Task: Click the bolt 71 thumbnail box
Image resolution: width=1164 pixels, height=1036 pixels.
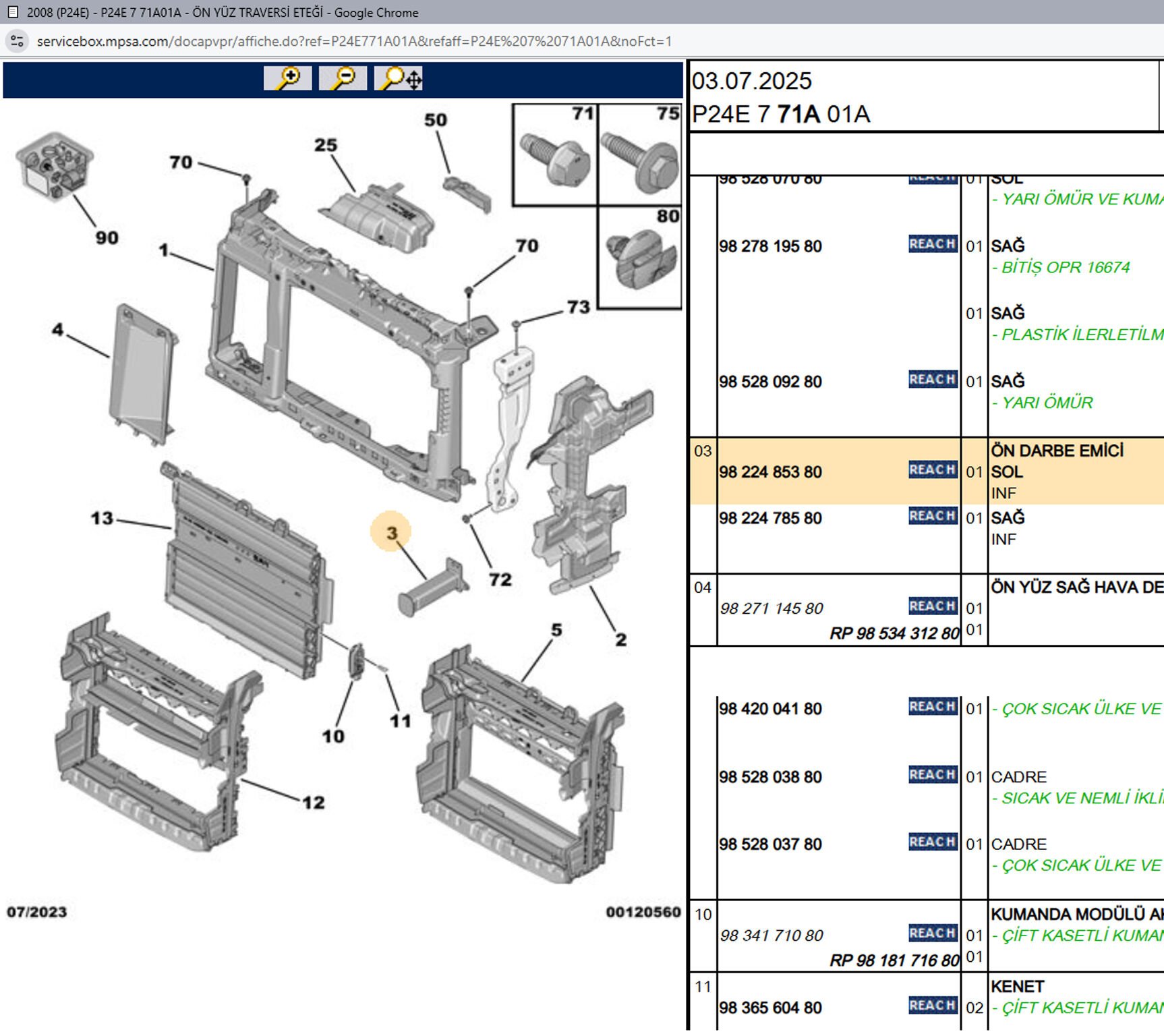Action: [x=555, y=155]
